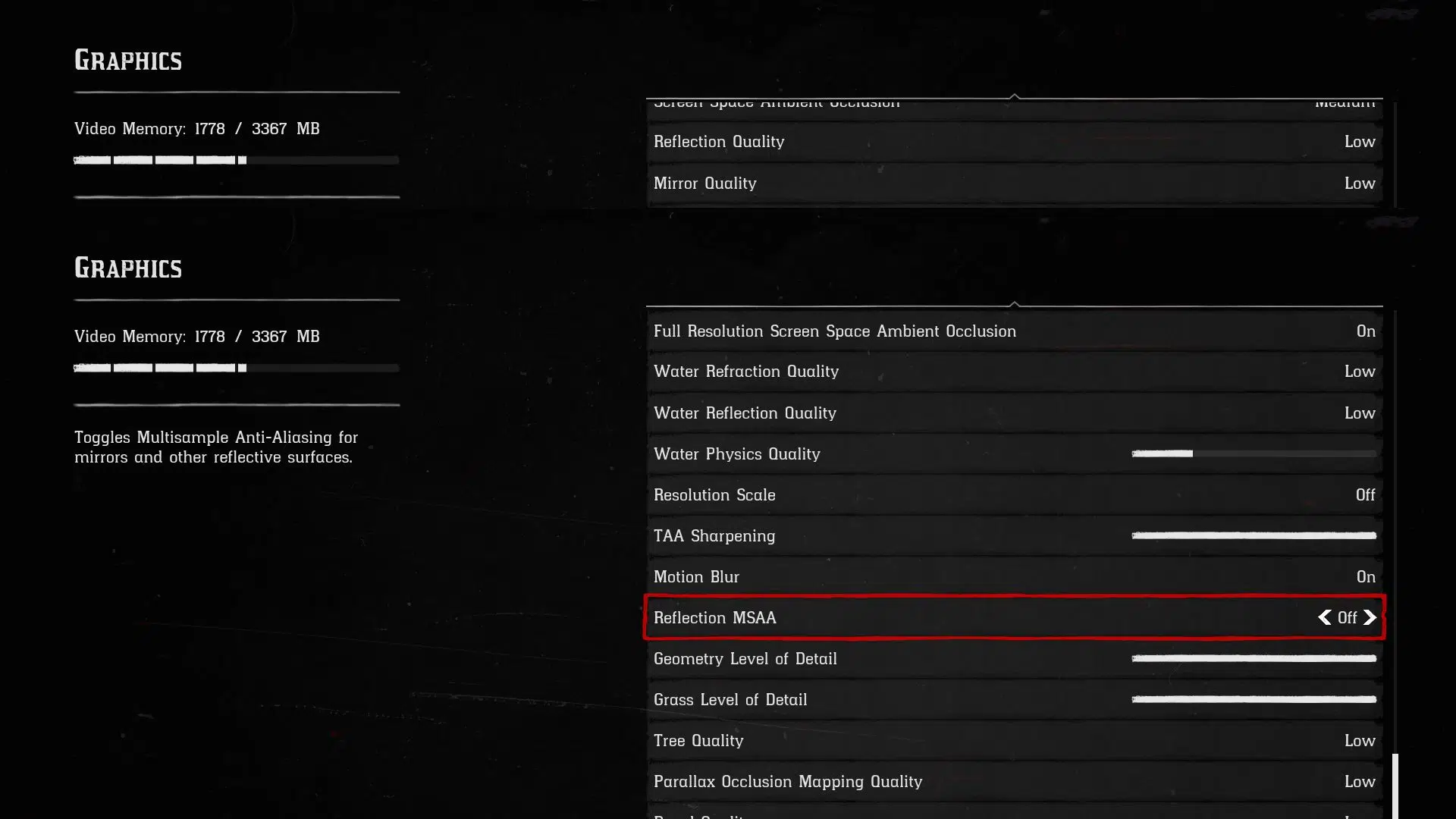Click right arrow of Reflection MSAA
Viewport: 1456px width, 819px height.
[1370, 617]
